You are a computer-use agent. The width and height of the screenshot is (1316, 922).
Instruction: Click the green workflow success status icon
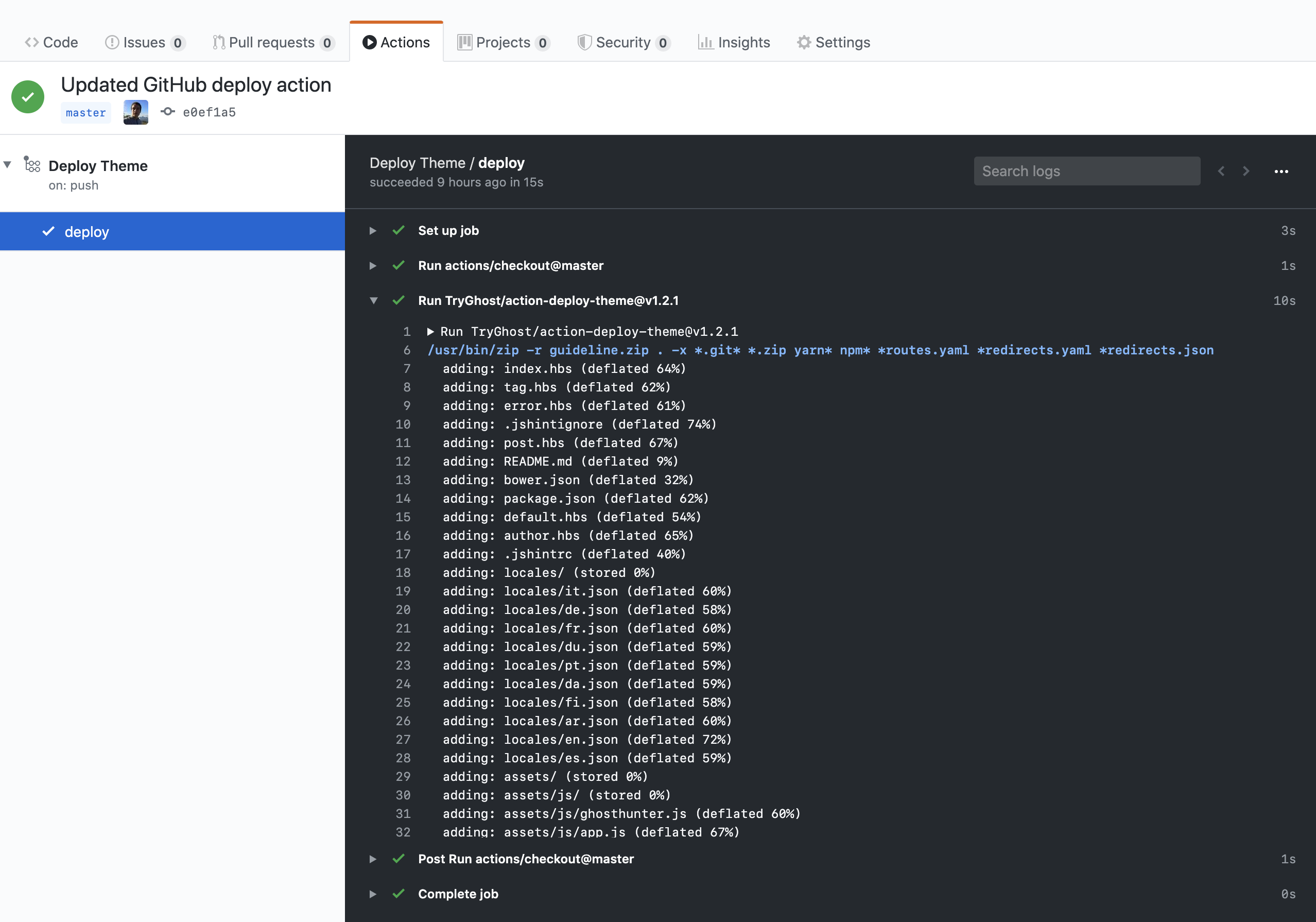27,97
